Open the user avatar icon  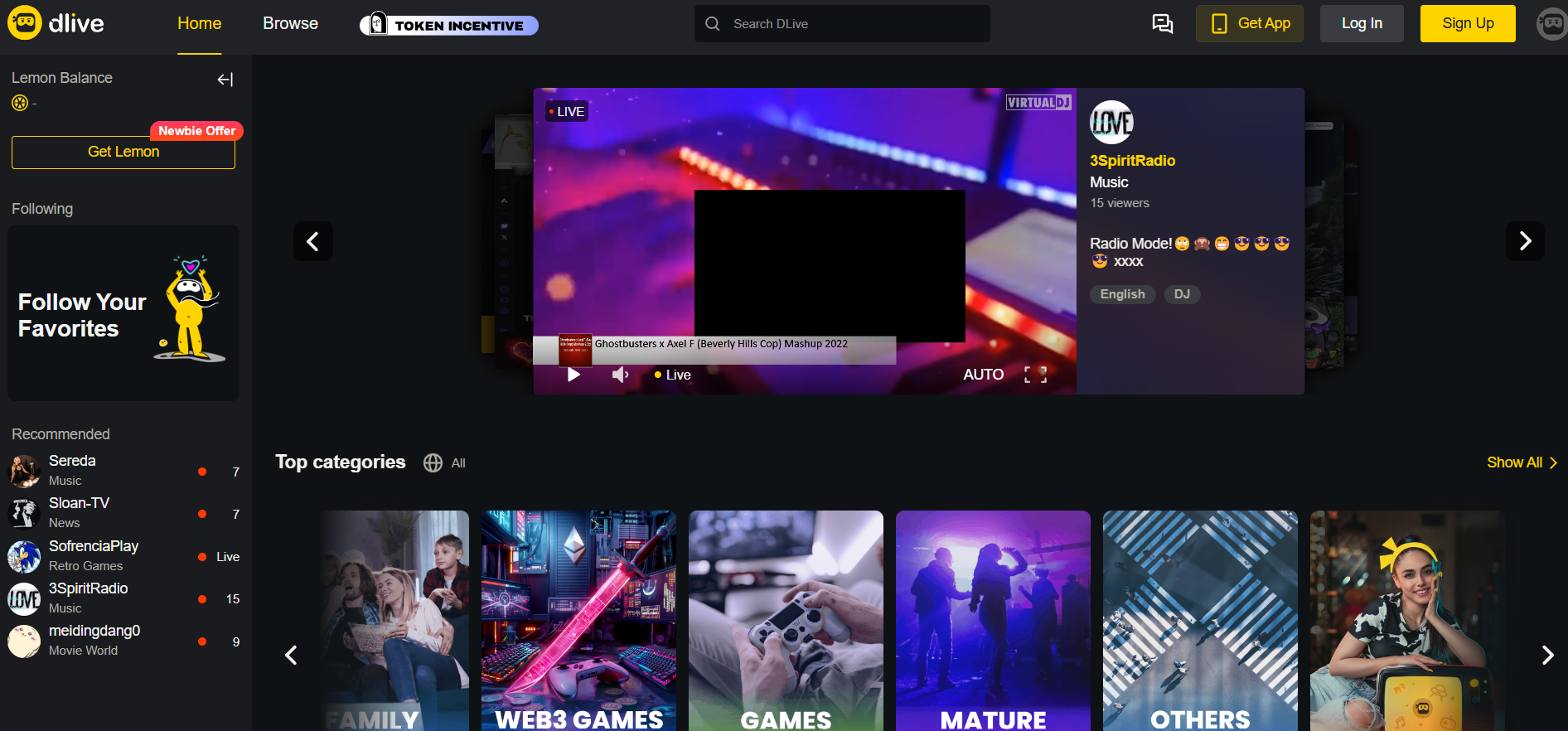coord(1551,23)
